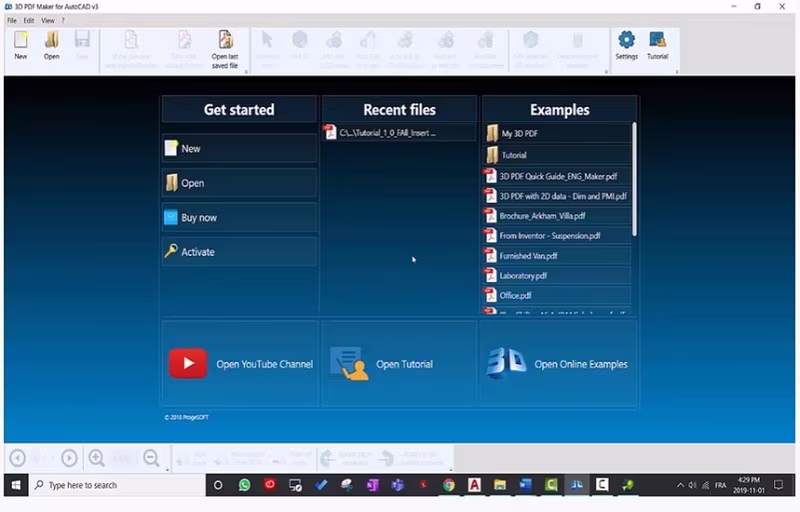Open WhatsApp from the taskbar
The image size is (800, 512).
point(244,485)
